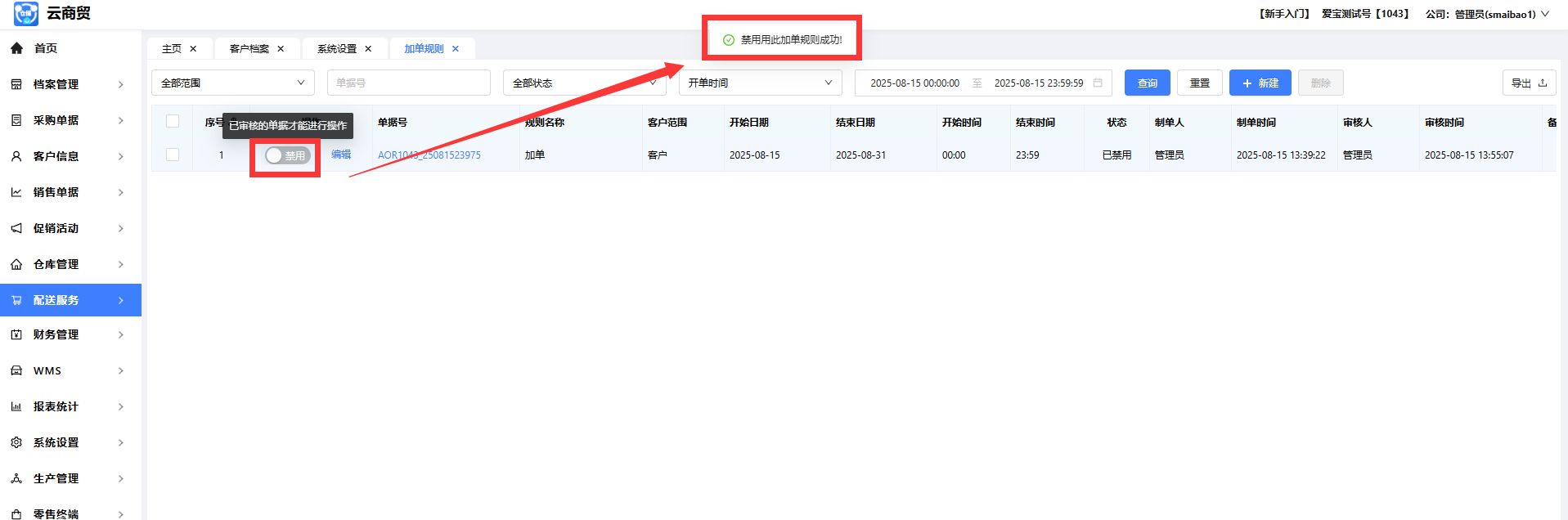Close the 客户档案 tab
The height and width of the screenshot is (520, 1568).
click(281, 49)
